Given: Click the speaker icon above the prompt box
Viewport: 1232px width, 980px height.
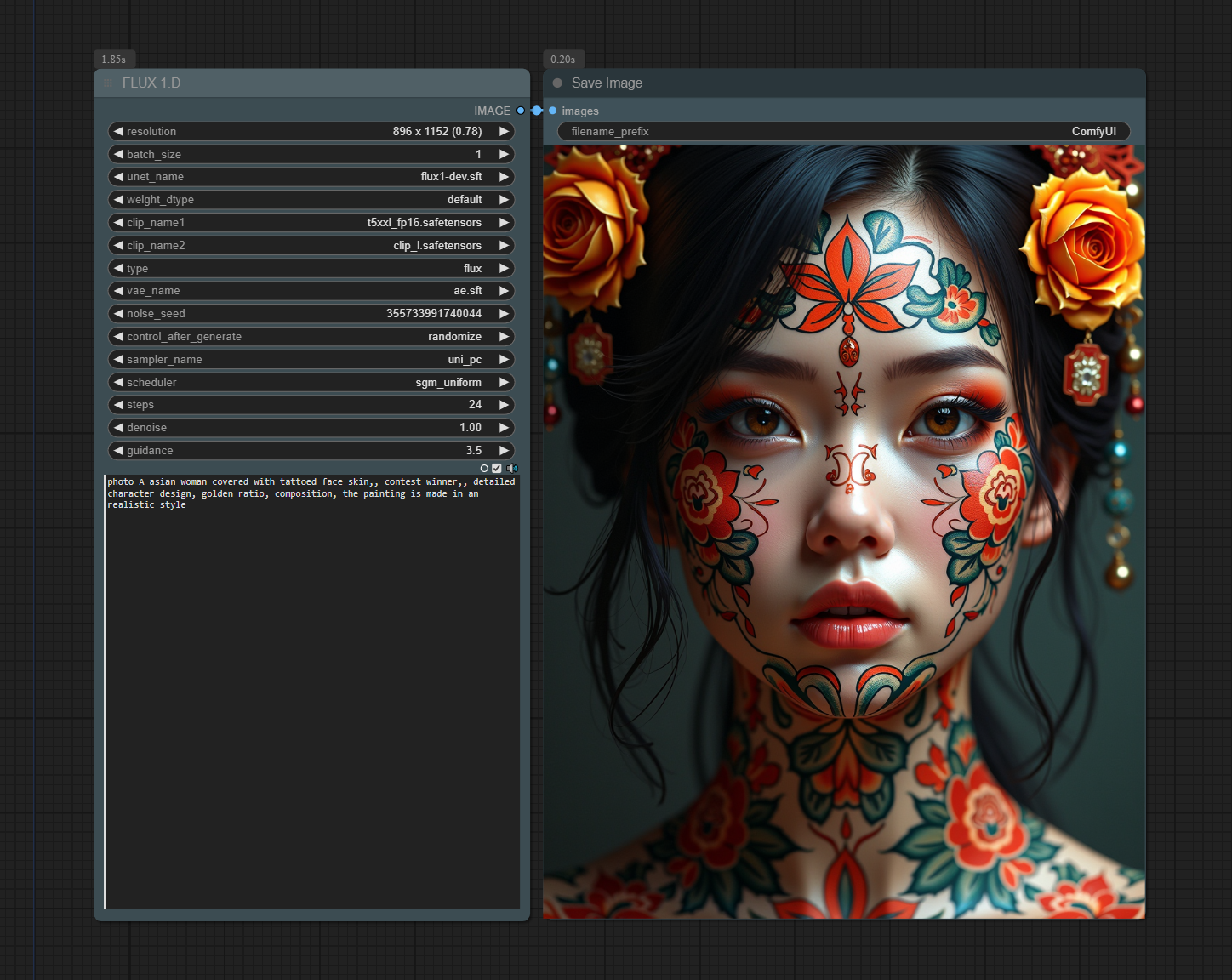Looking at the screenshot, I should tap(512, 469).
